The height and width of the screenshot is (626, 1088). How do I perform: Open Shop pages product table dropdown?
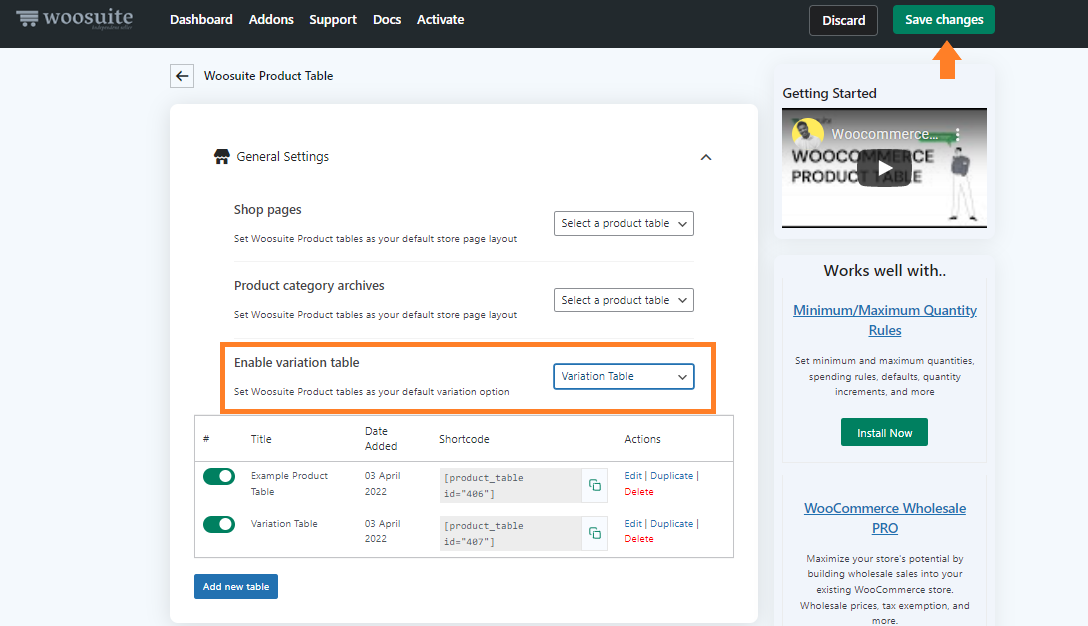[623, 223]
